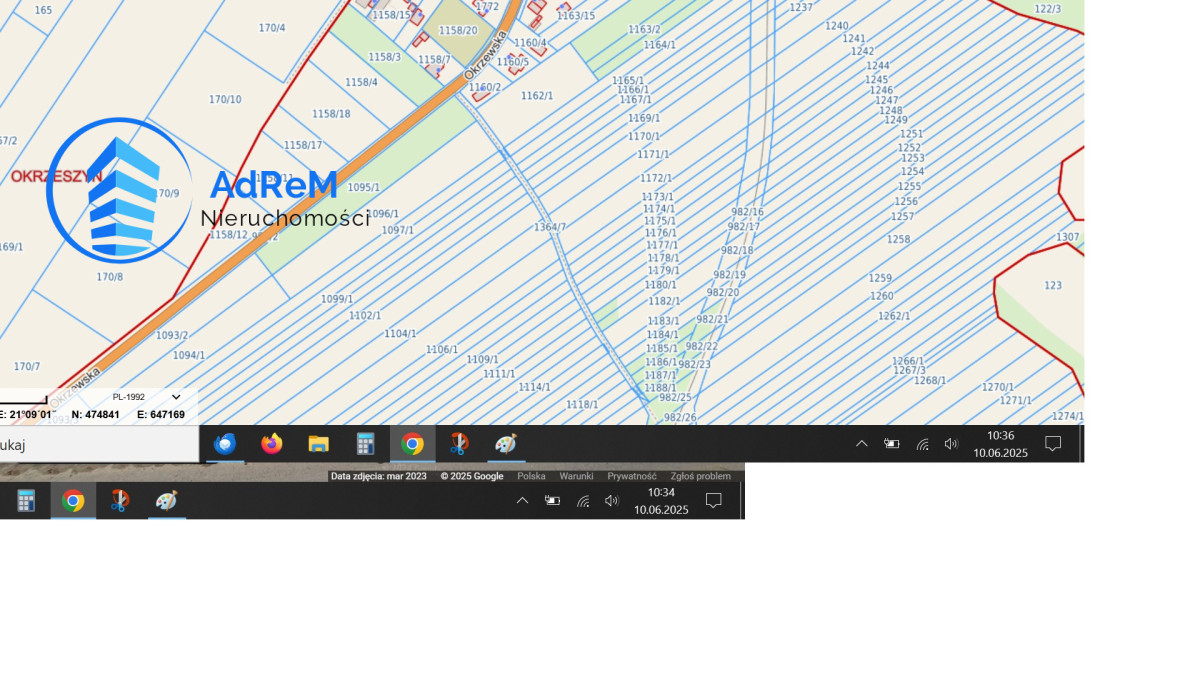Click the volume icon in the 10:36 tray

point(951,444)
